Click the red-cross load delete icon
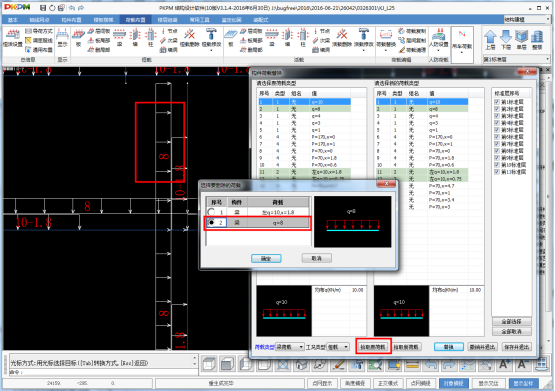This screenshot has height=391, width=555. (190, 39)
